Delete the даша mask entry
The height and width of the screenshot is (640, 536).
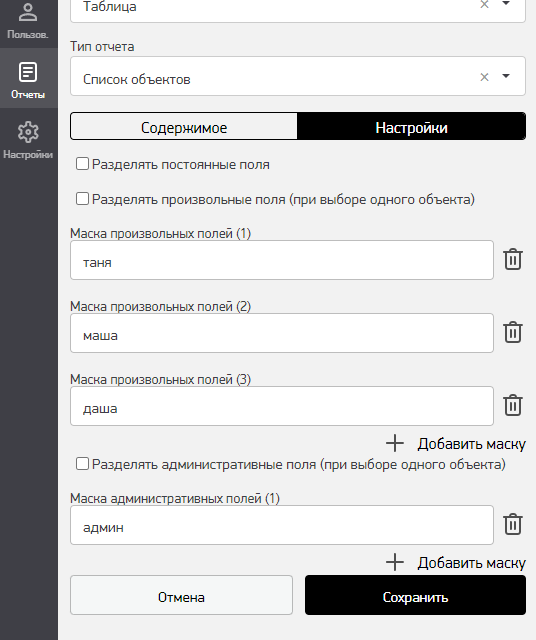coord(513,405)
